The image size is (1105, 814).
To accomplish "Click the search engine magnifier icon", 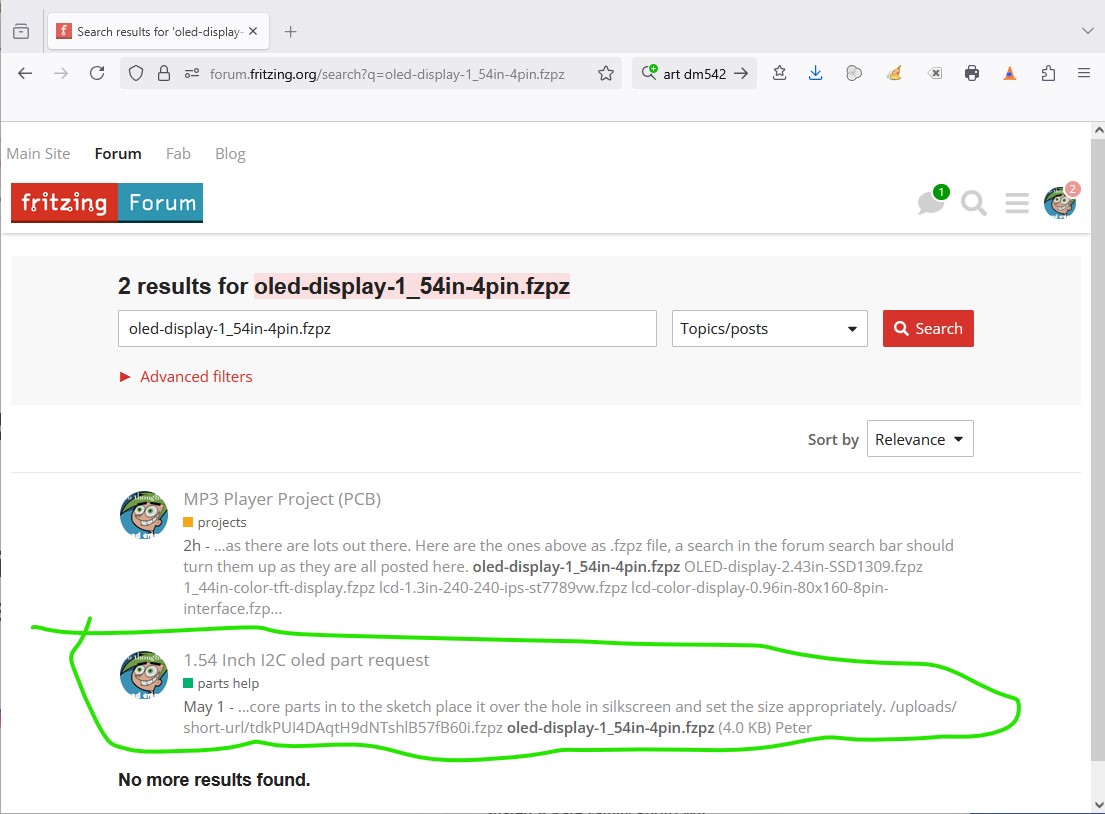I will click(x=649, y=73).
